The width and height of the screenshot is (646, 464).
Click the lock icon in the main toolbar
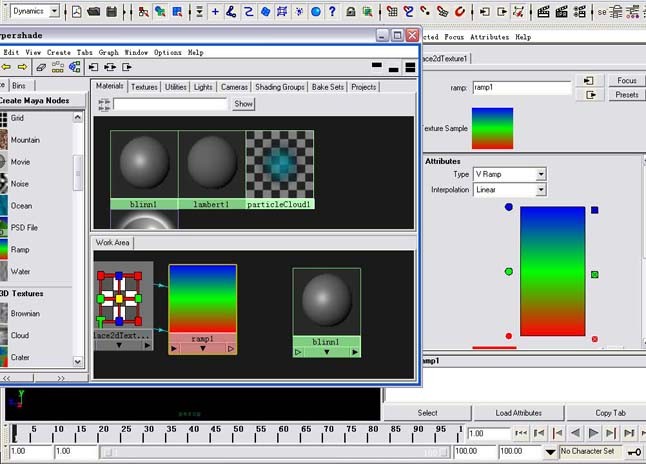point(351,12)
